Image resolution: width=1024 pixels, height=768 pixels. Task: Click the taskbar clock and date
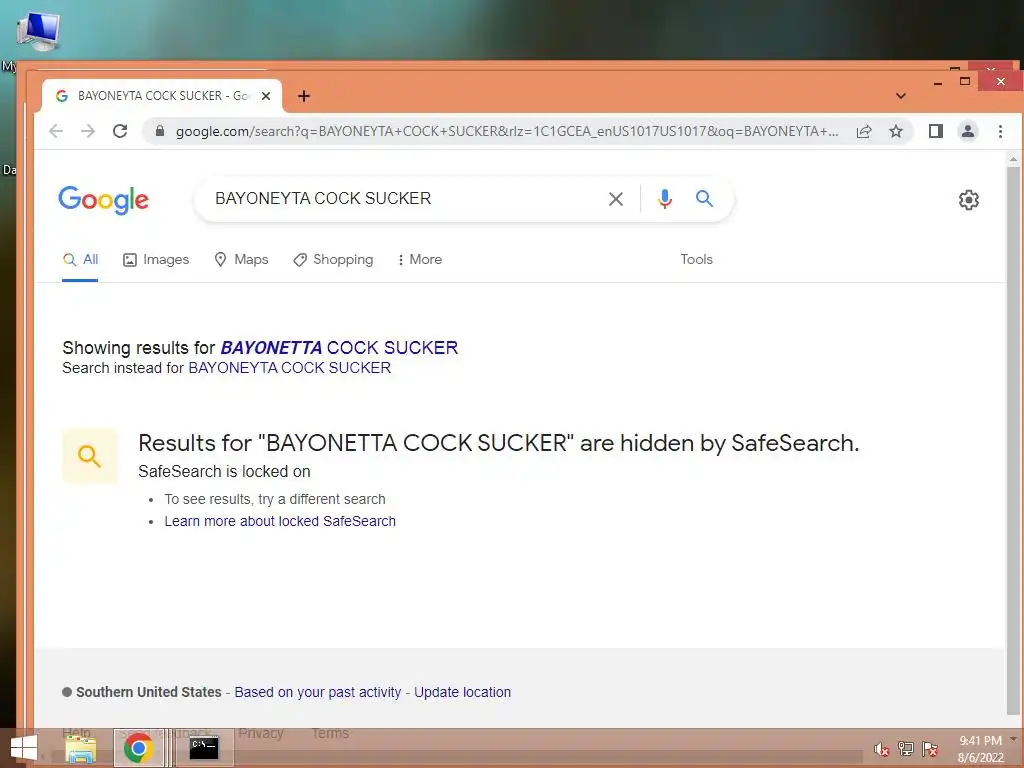coord(980,749)
